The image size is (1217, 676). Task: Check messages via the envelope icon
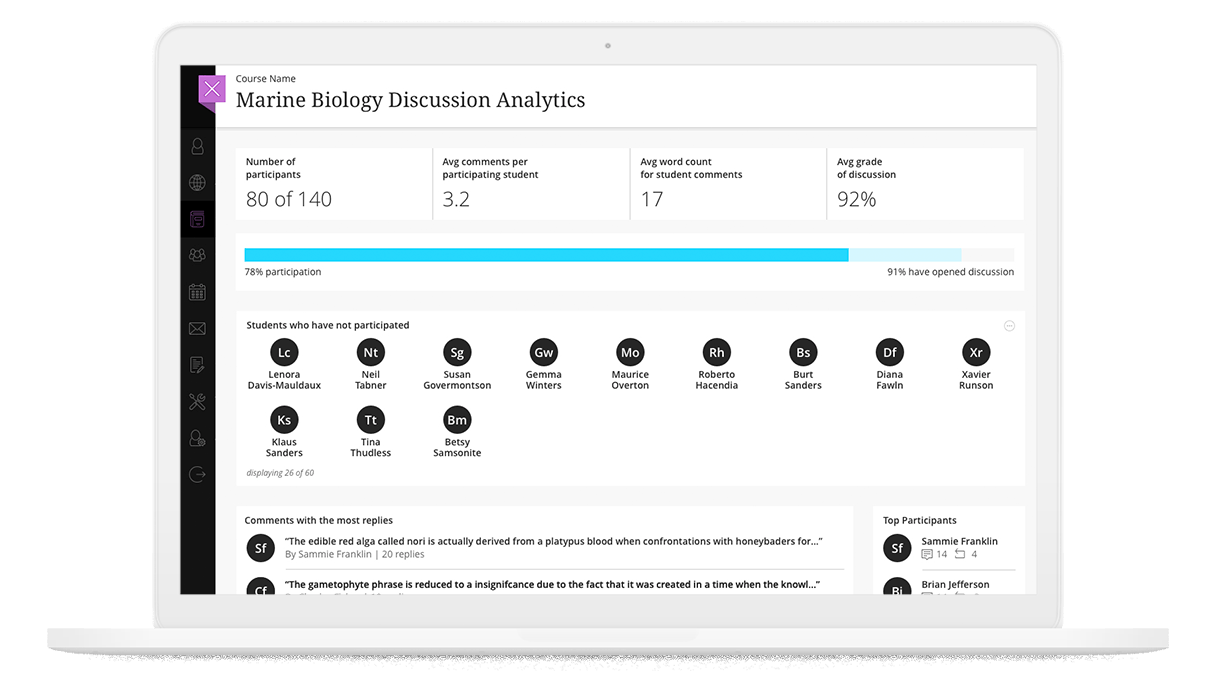point(197,328)
